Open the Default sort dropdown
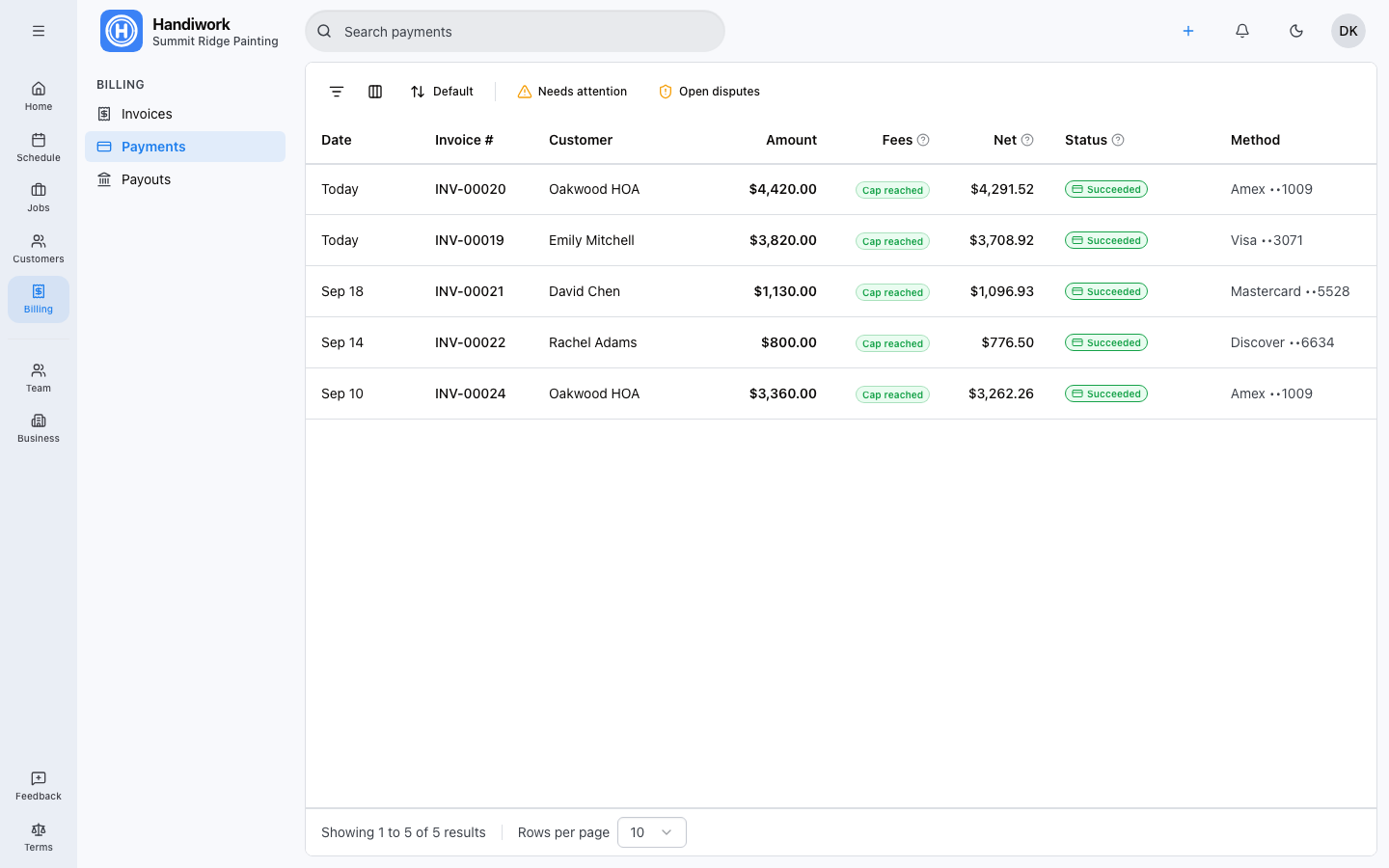Screen dimensions: 1389x868 pos(442,92)
